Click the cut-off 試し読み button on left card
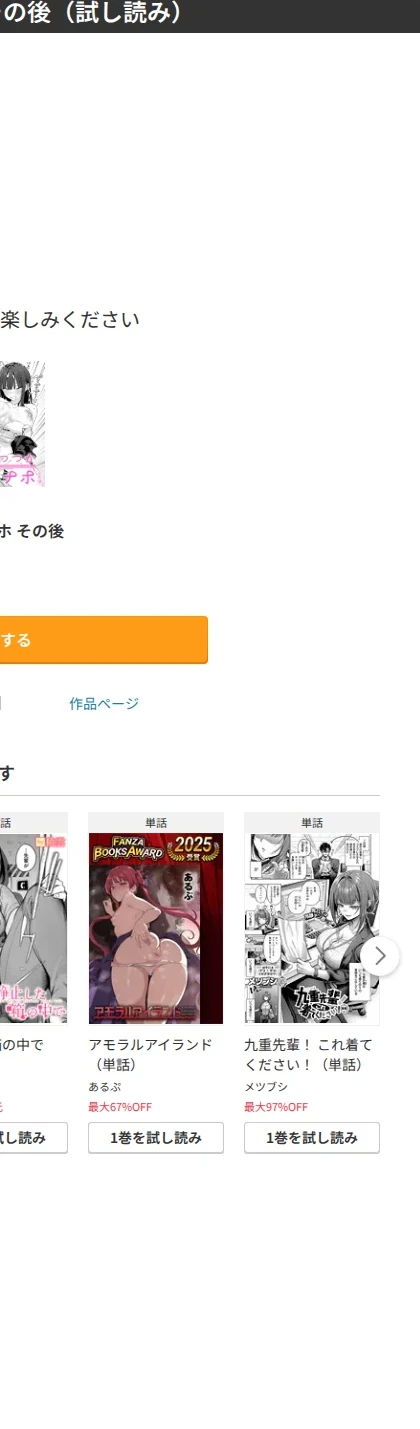This screenshot has width=420, height=1429. click(x=33, y=1138)
